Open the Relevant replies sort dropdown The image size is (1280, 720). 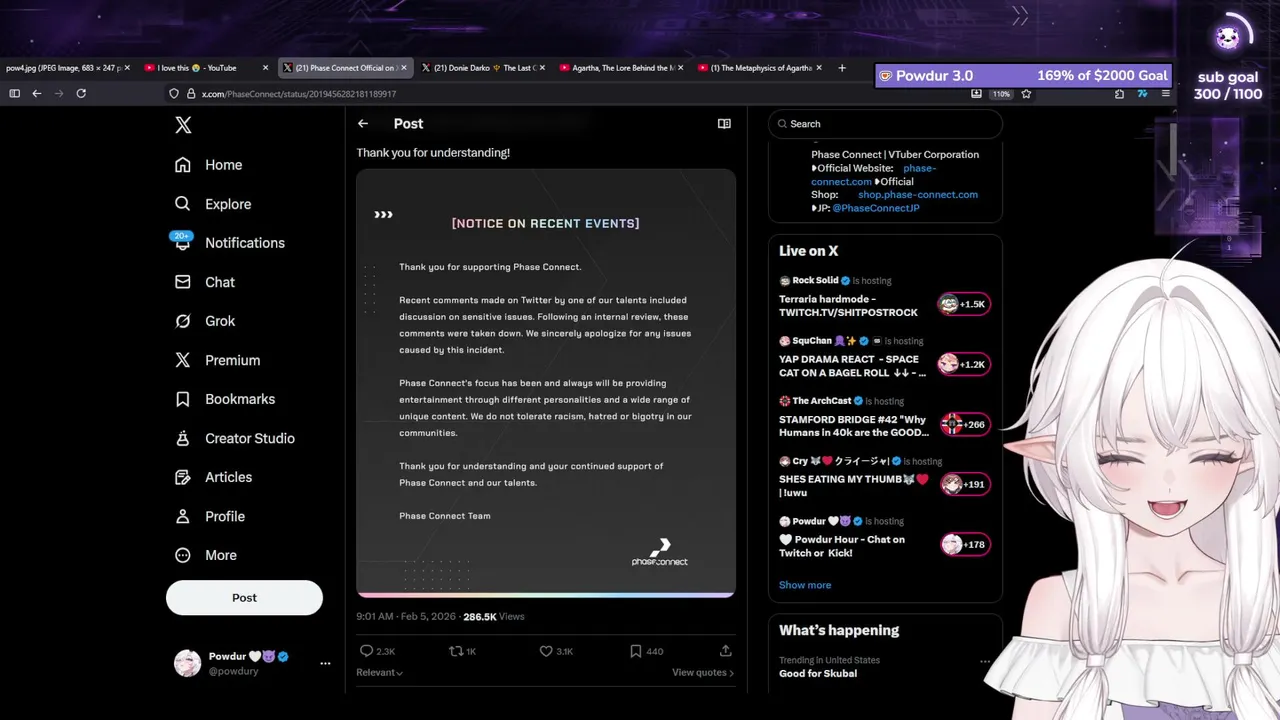380,673
